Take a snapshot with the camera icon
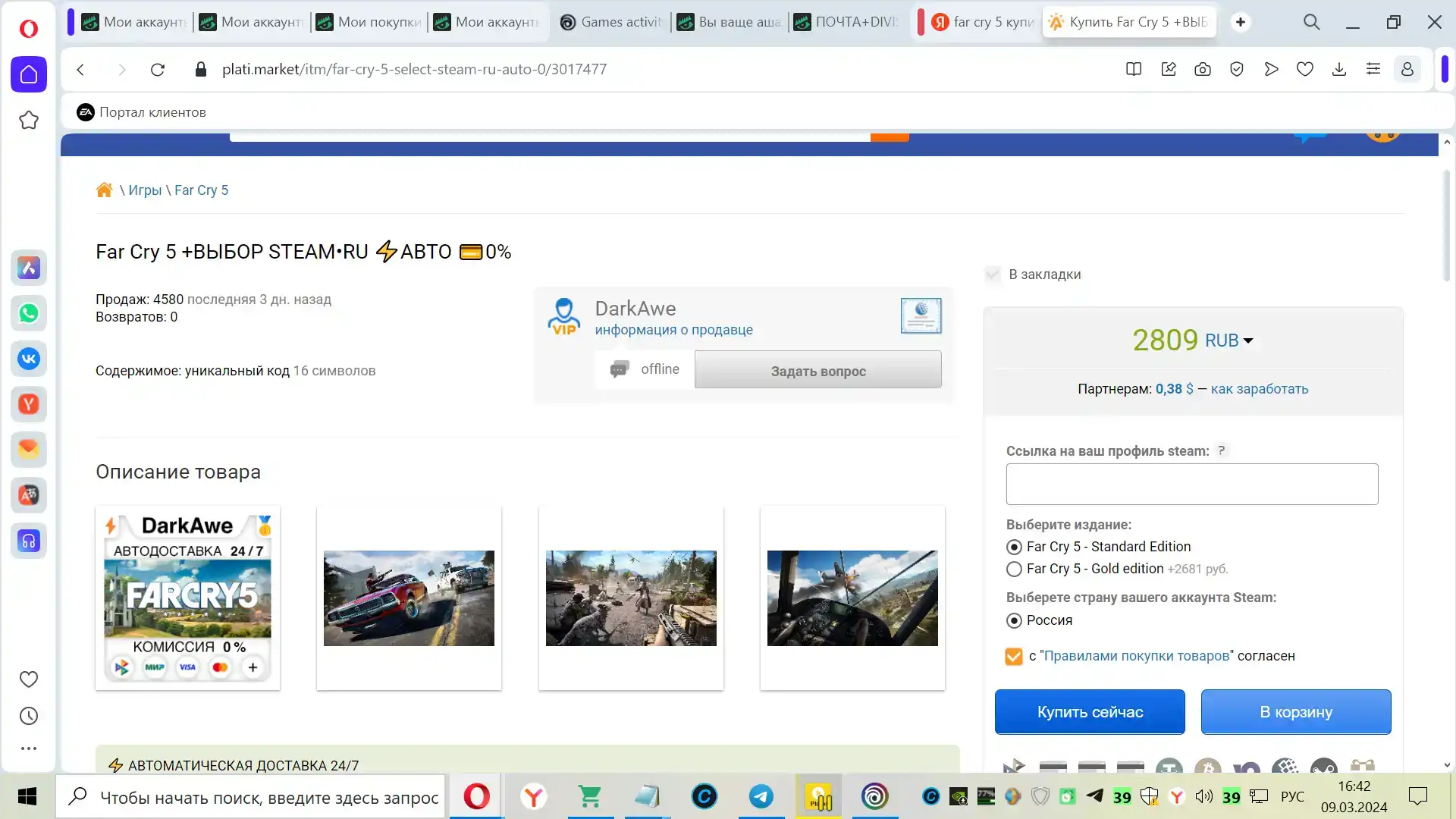Screen dimensions: 1456x819 click(1203, 70)
